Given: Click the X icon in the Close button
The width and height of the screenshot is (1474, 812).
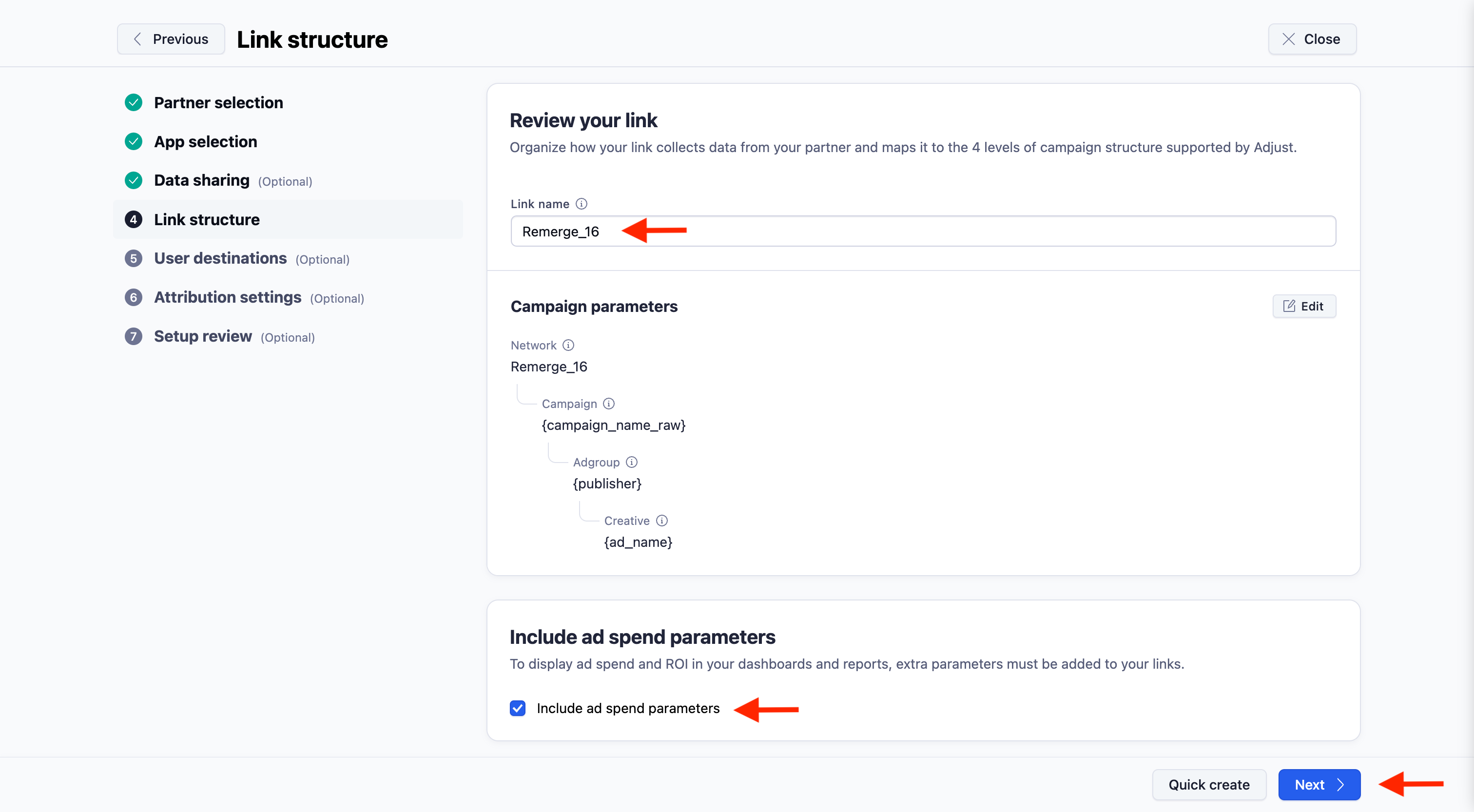Looking at the screenshot, I should pos(1289,39).
